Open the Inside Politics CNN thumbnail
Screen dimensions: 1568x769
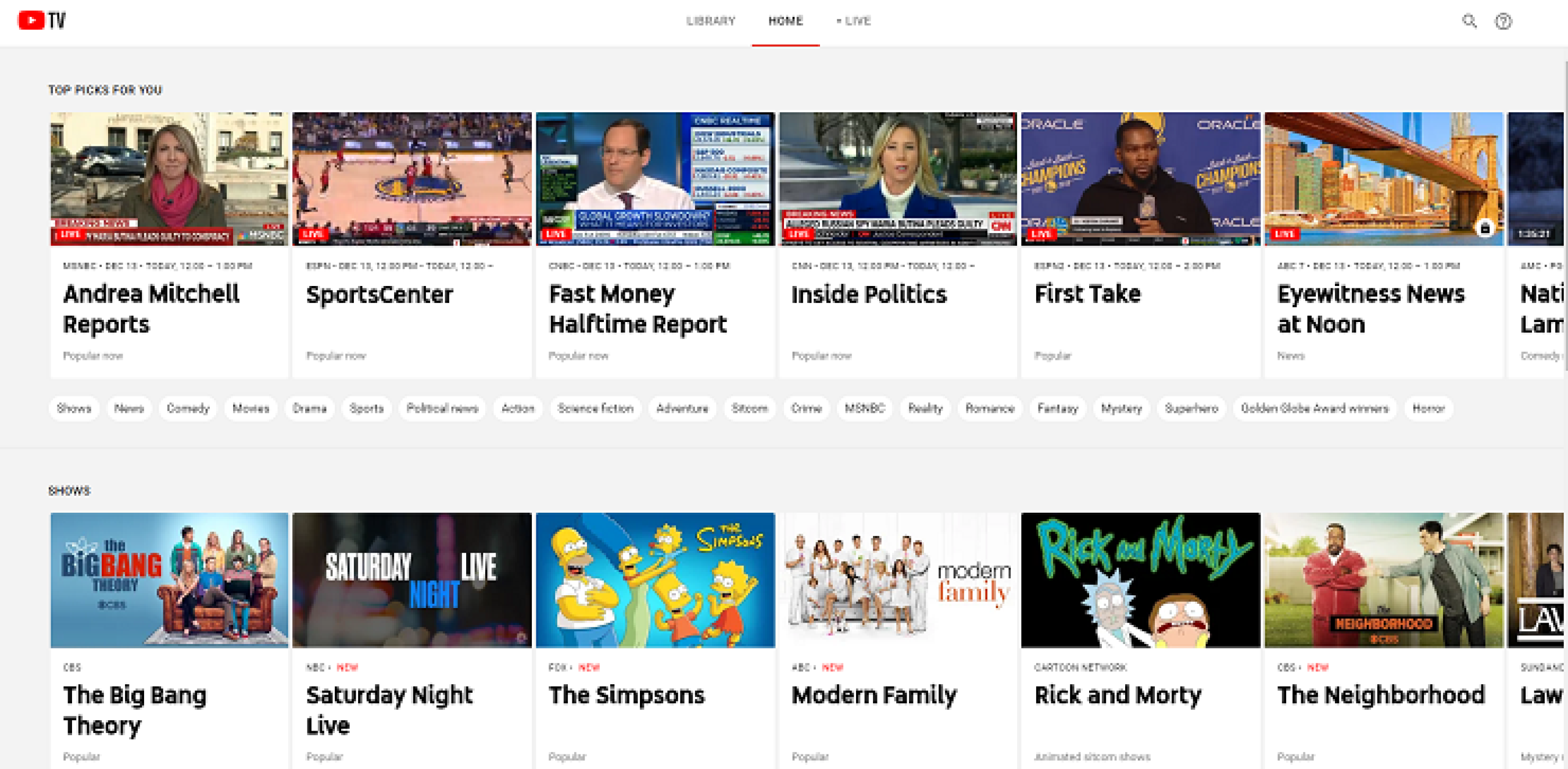pyautogui.click(x=898, y=179)
